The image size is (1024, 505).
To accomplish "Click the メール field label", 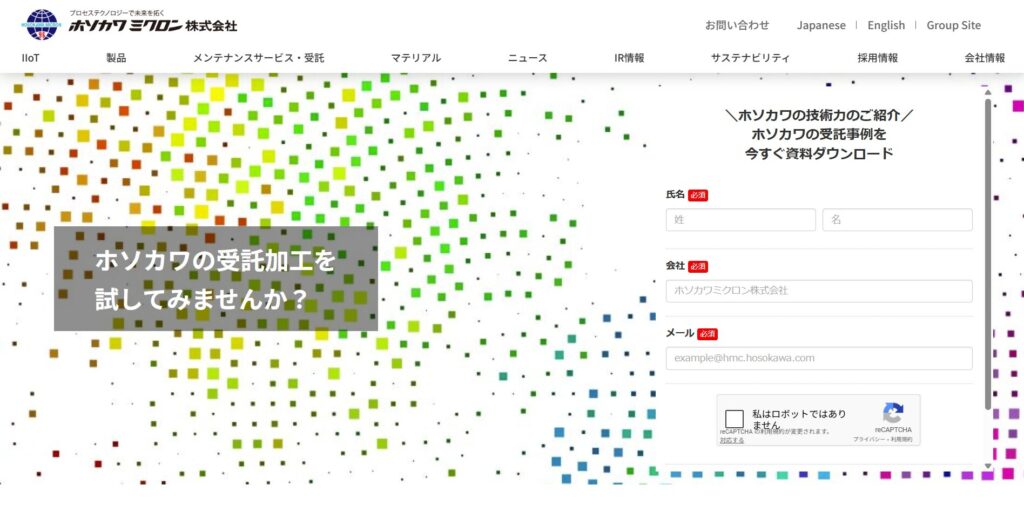I will 680,333.
